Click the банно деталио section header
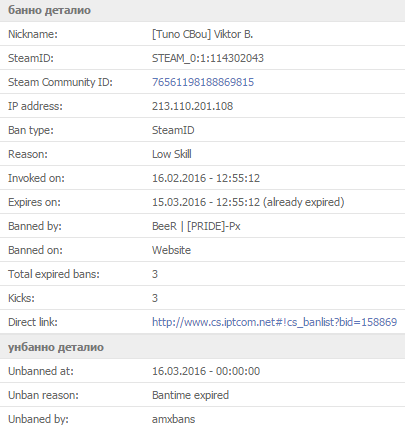 pos(202,11)
